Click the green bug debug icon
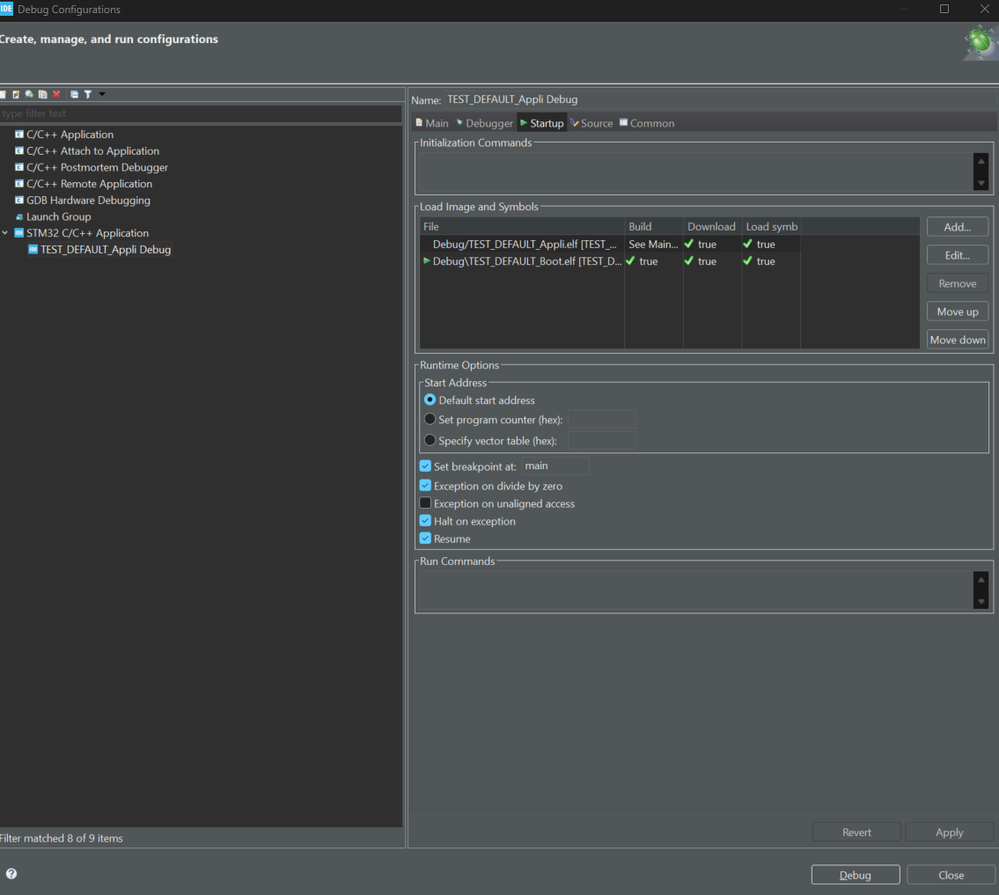This screenshot has width=999, height=895. pyautogui.click(x=981, y=43)
